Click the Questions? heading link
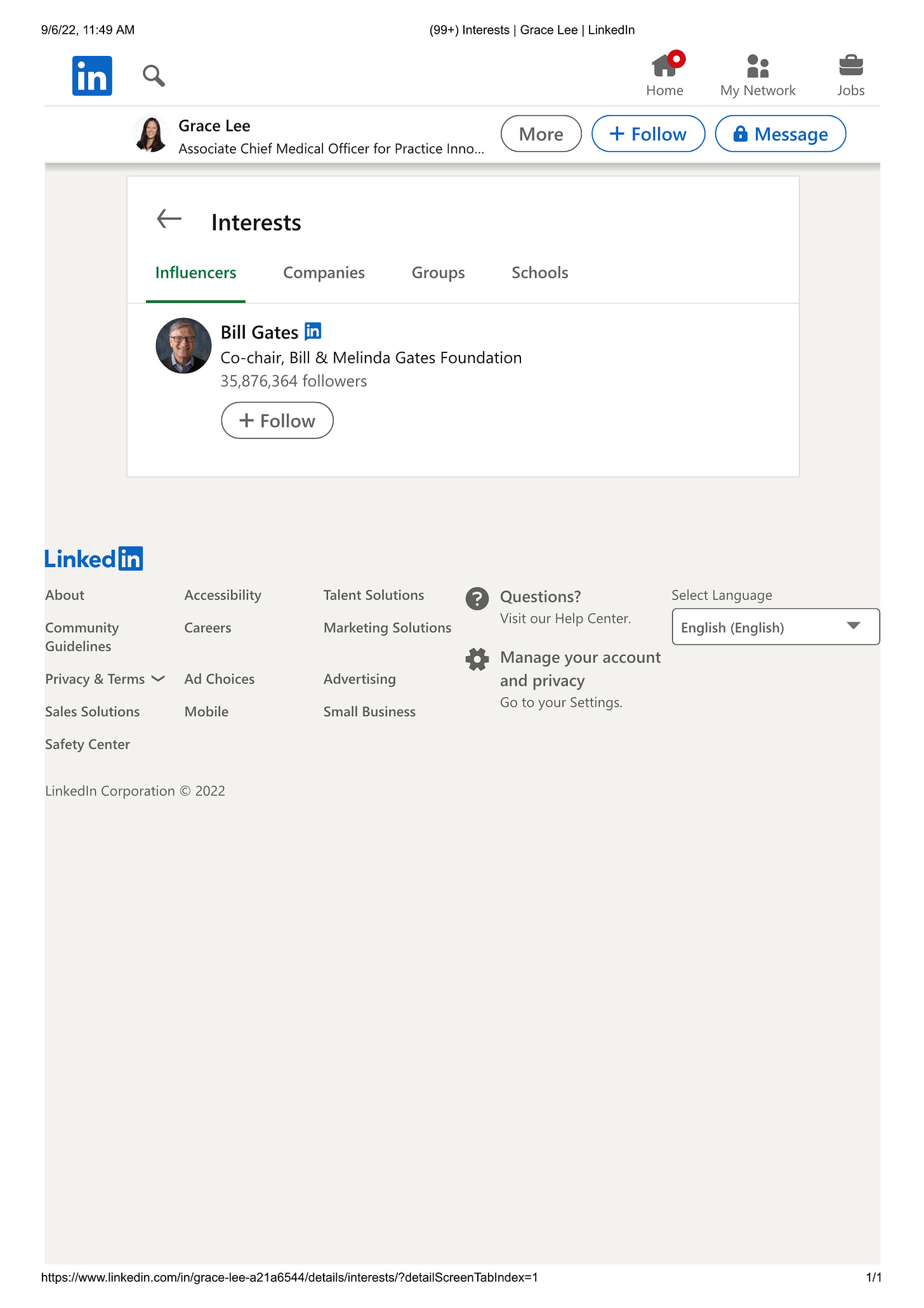This screenshot has width=924, height=1308. pos(541,597)
